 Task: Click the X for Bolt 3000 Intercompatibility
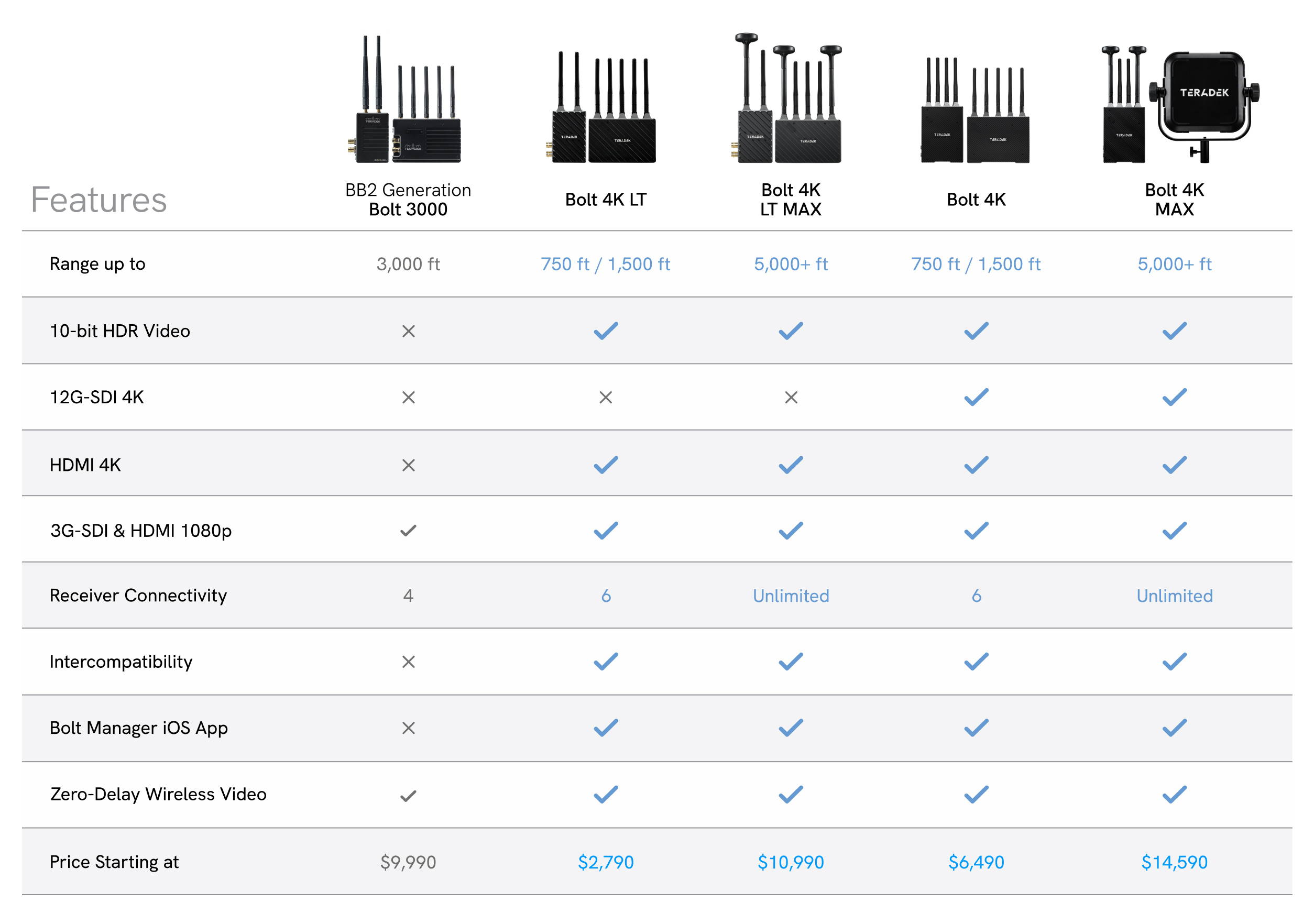point(408,662)
